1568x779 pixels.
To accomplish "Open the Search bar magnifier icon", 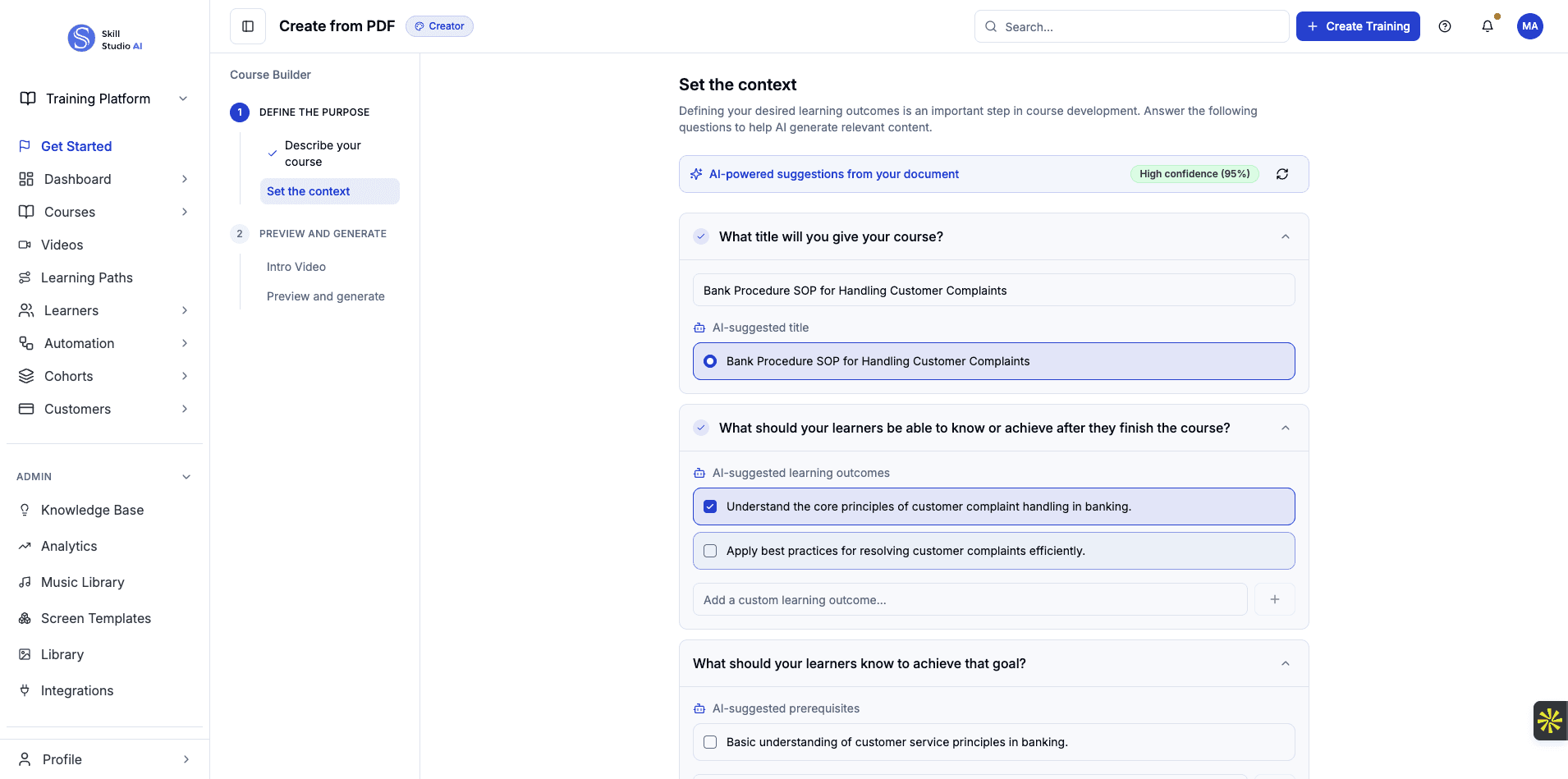I will [x=992, y=26].
